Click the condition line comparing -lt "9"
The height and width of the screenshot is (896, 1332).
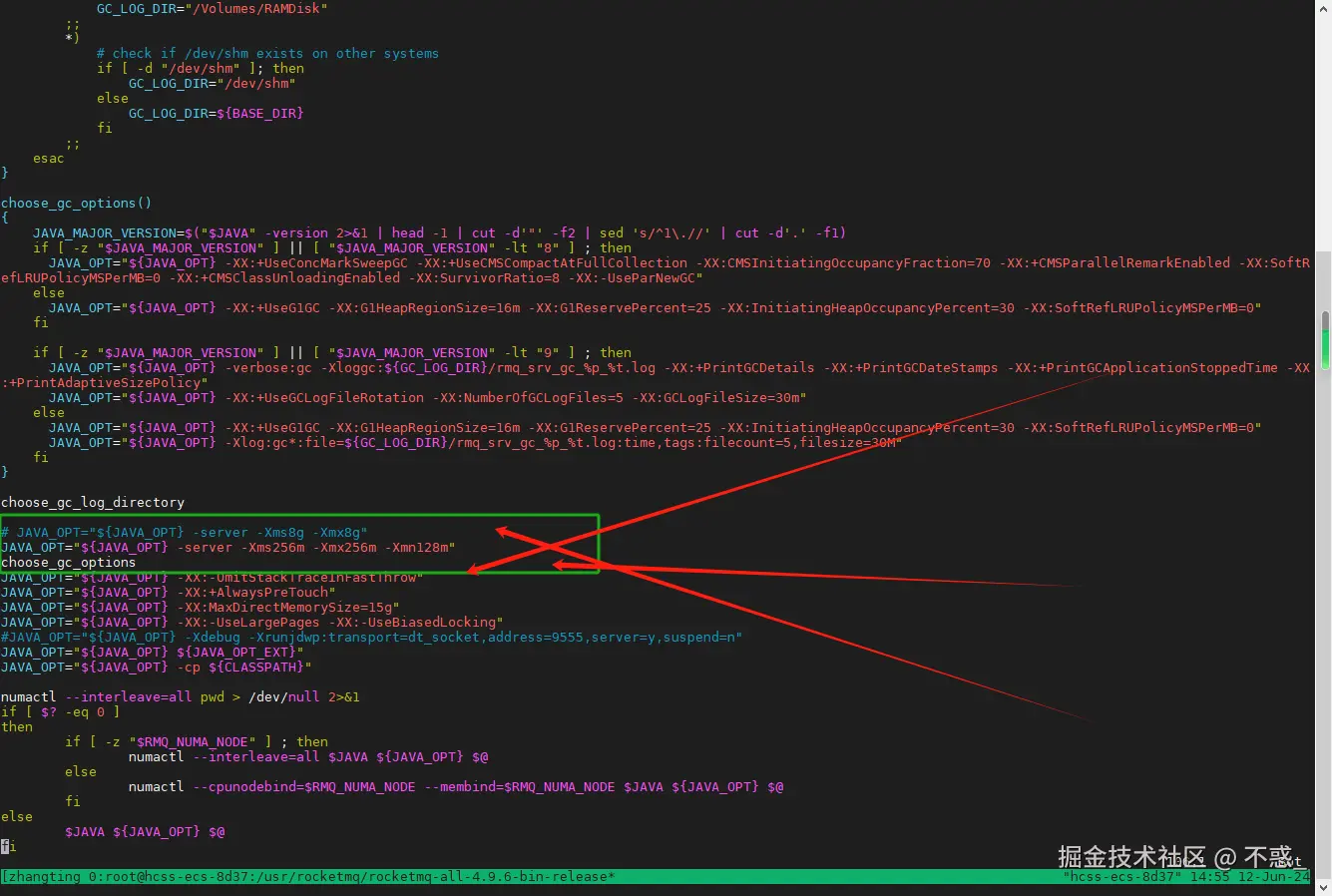coord(331,352)
